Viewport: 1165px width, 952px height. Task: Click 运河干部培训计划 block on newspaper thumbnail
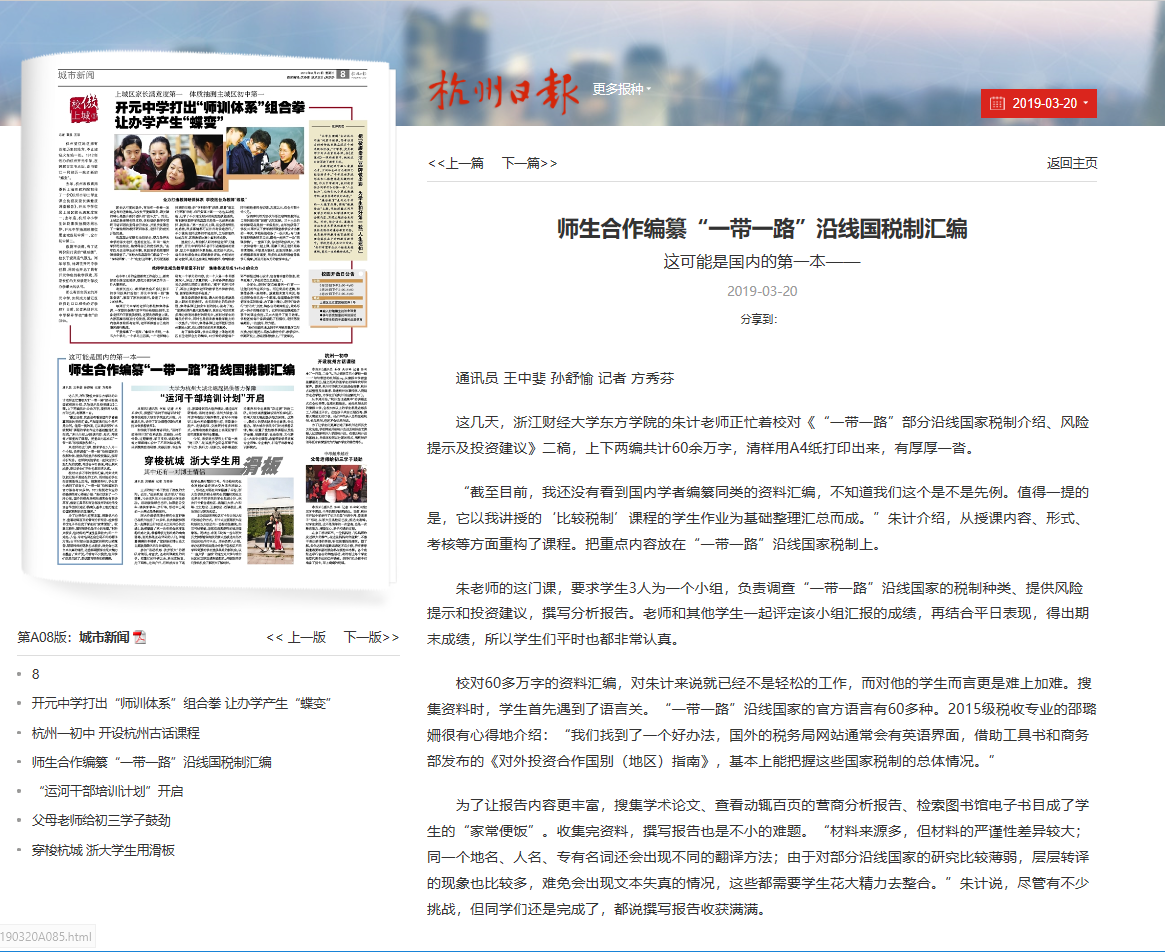click(x=213, y=419)
